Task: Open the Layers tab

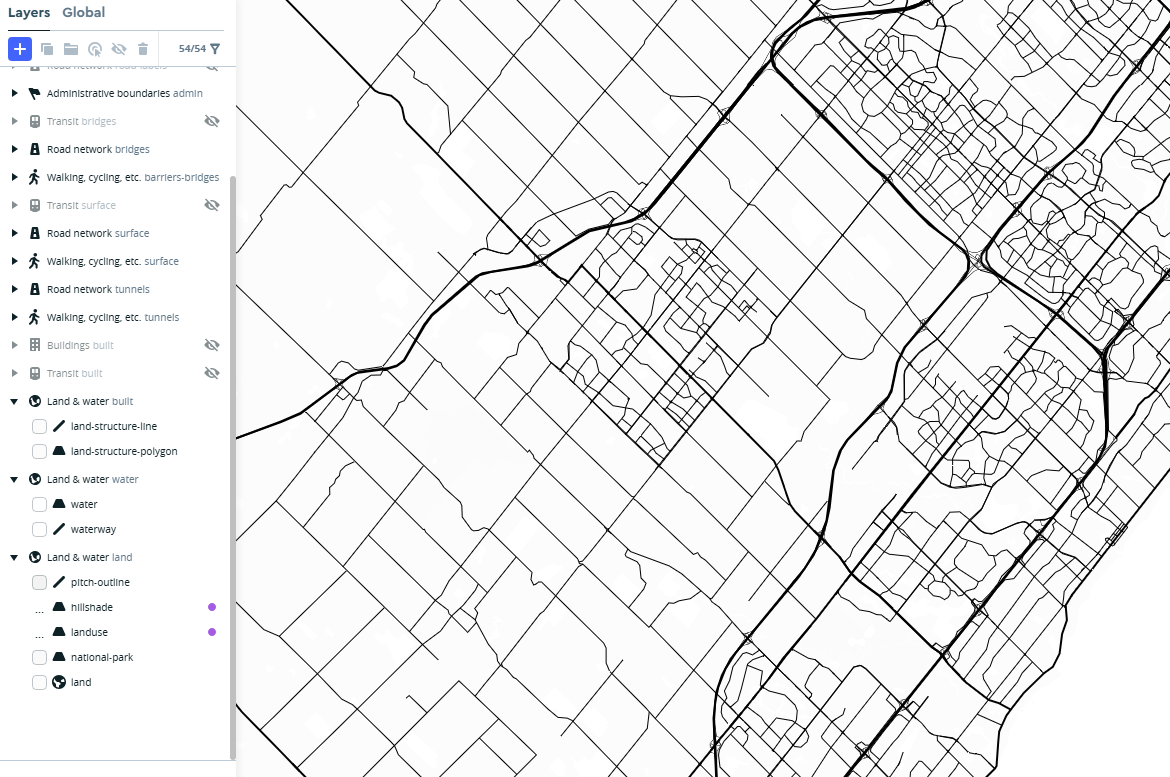Action: pyautogui.click(x=29, y=13)
